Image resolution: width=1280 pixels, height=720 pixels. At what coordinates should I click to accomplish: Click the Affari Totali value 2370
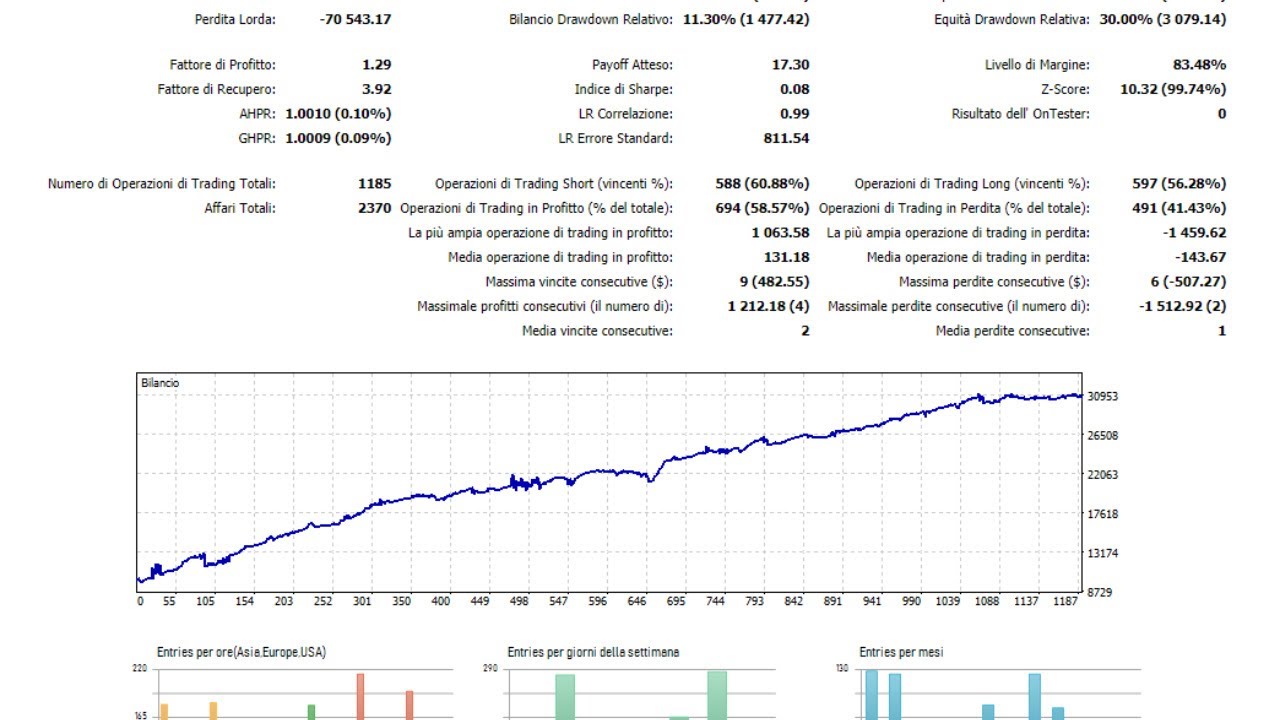374,208
